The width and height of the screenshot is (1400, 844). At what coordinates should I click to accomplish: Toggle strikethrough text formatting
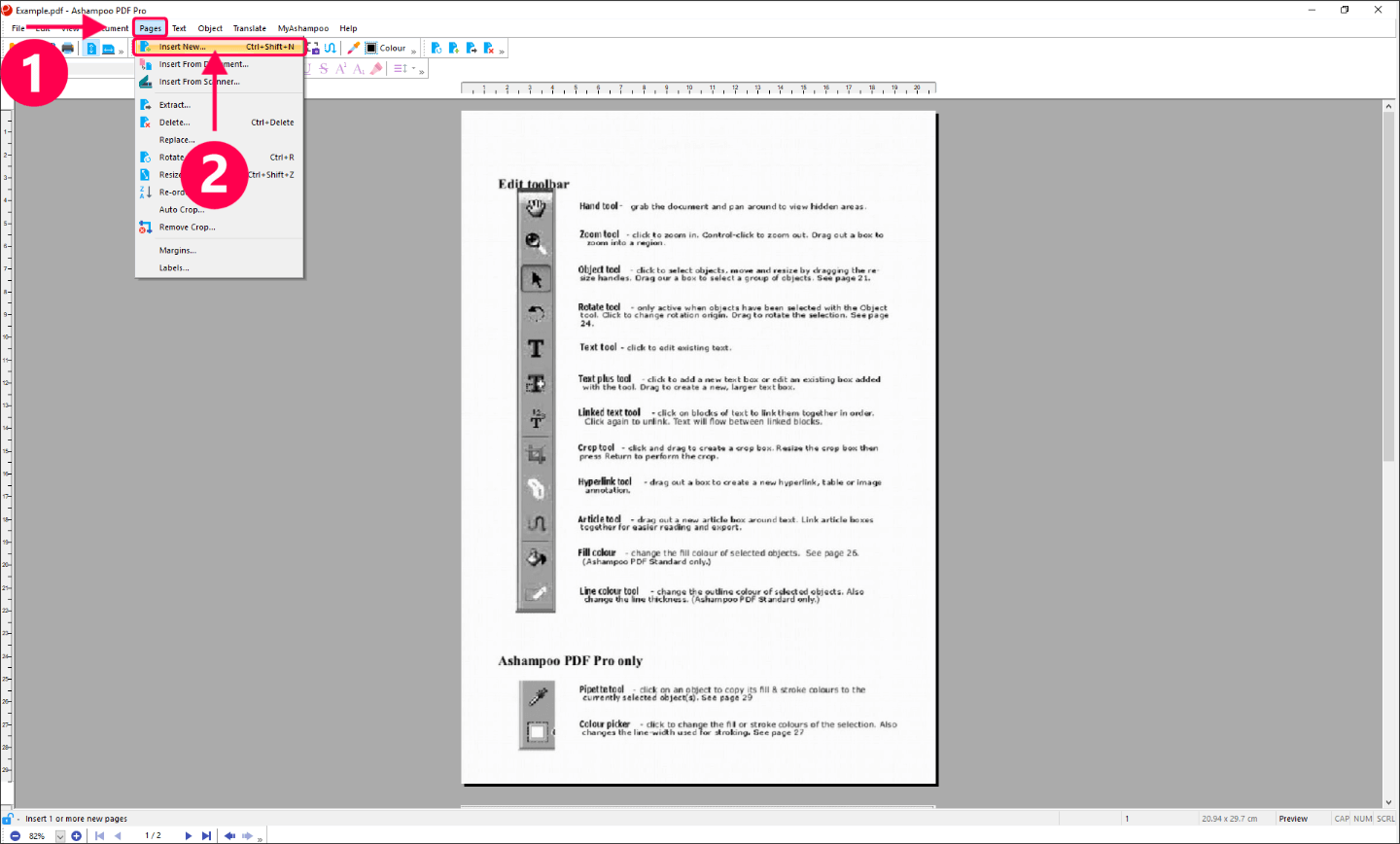click(324, 69)
